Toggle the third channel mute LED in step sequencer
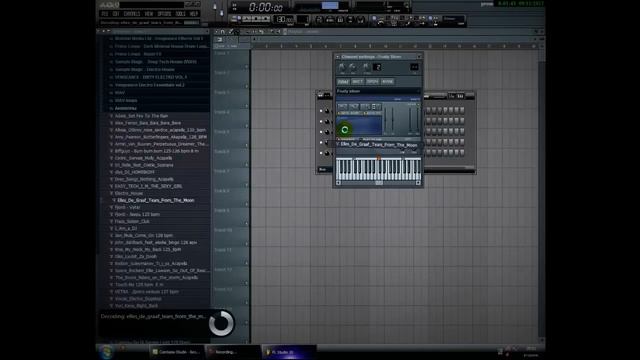This screenshot has width=640, height=360. 321,132
